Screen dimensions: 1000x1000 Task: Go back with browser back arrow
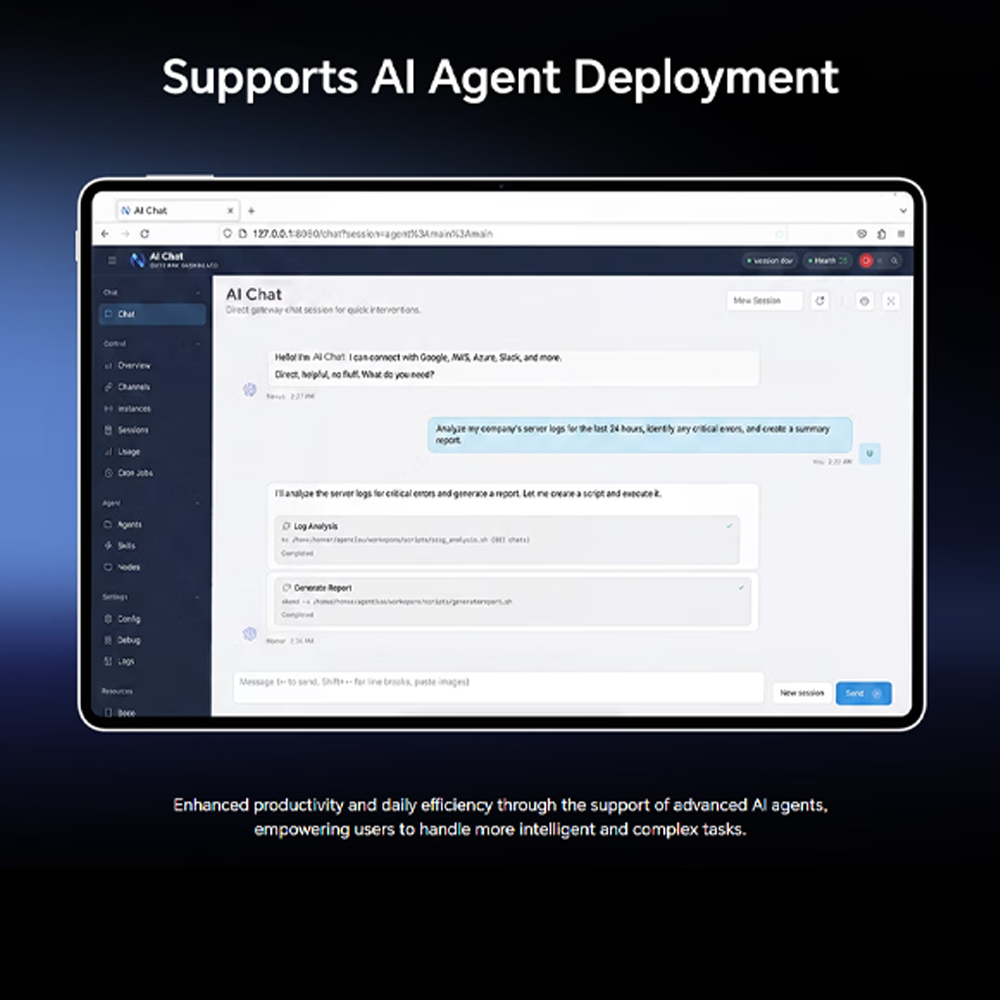tap(105, 234)
